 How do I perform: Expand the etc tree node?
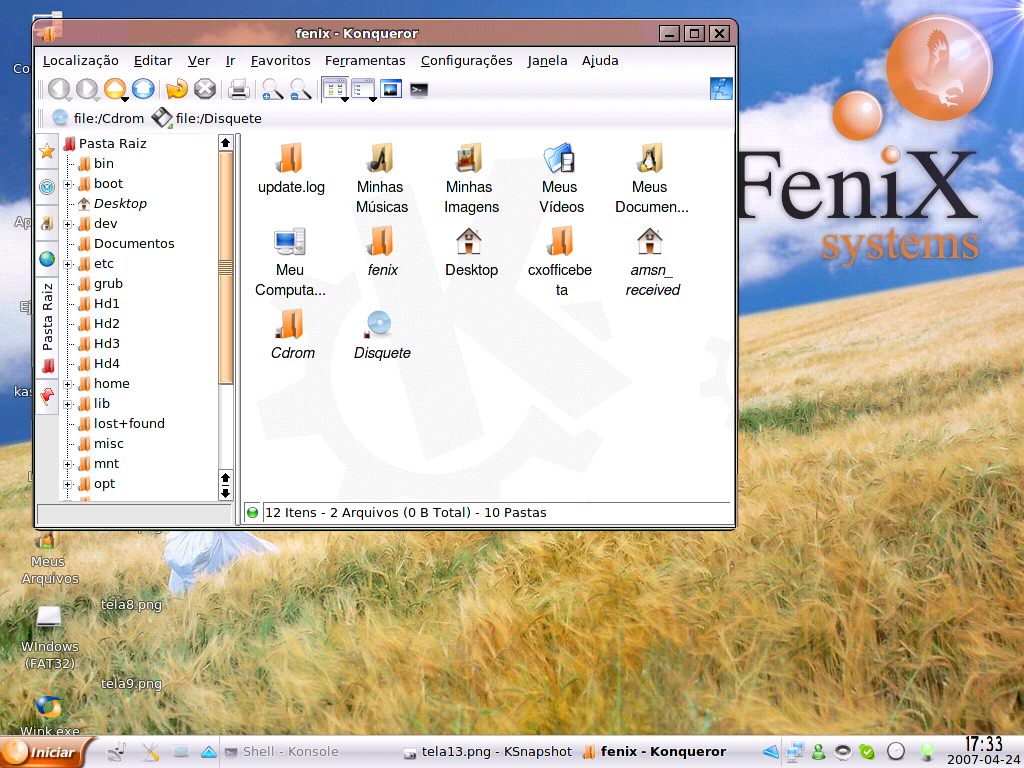point(67,264)
